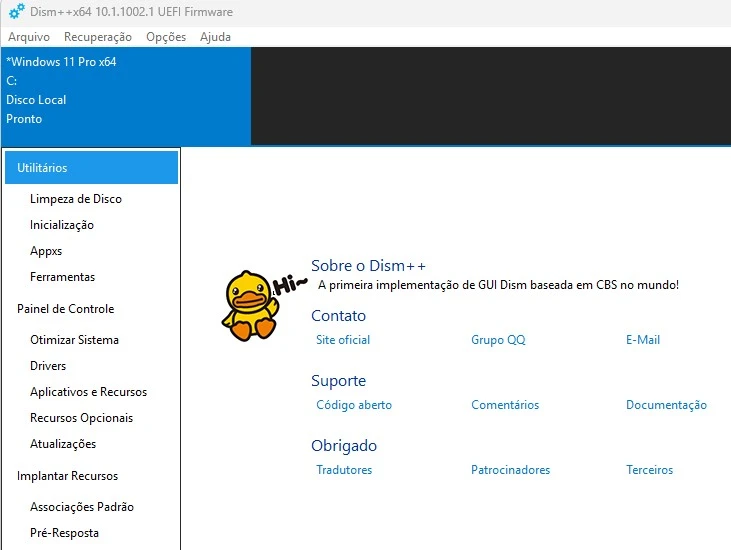Open the Appxs page

(x=46, y=251)
